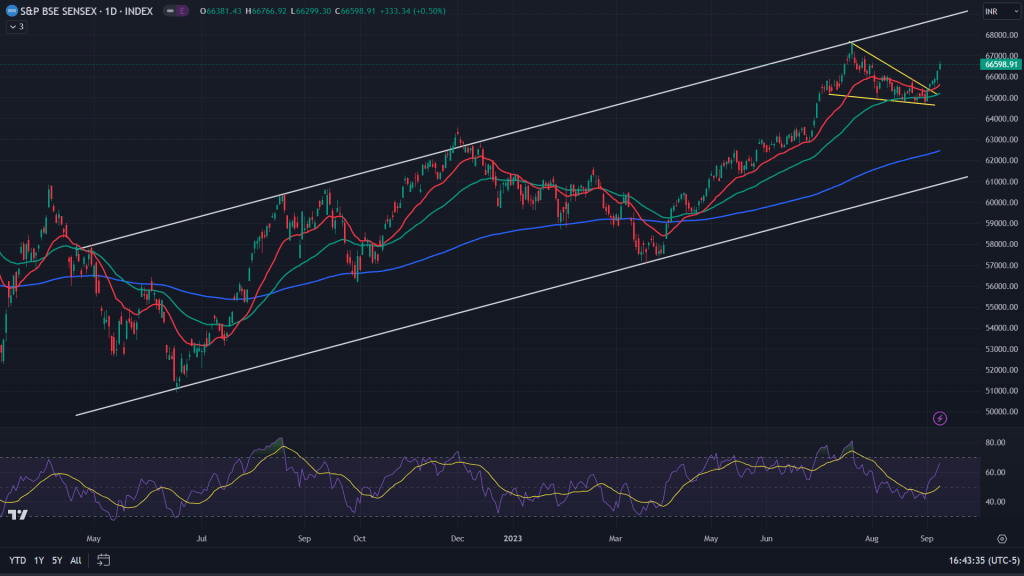The width and height of the screenshot is (1024, 576).
Task: Click the blue circular avatar in the legend
Action: click(x=12, y=10)
